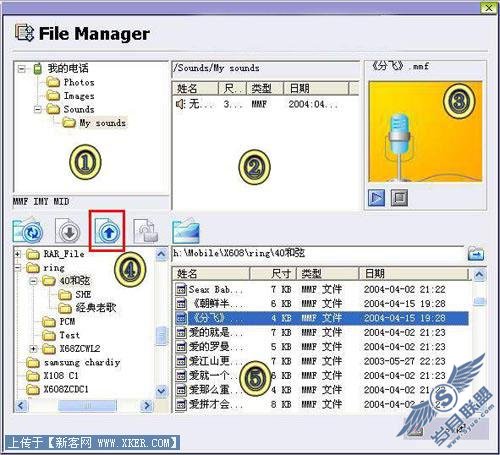Click the refresh folder icon
Screen dimensions: 500x455
(x=28, y=231)
